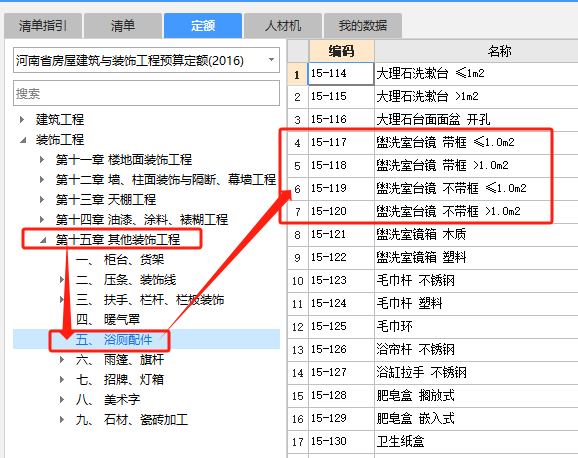The image size is (578, 458).
Task: Click code cell 15-120
Action: click(341, 211)
